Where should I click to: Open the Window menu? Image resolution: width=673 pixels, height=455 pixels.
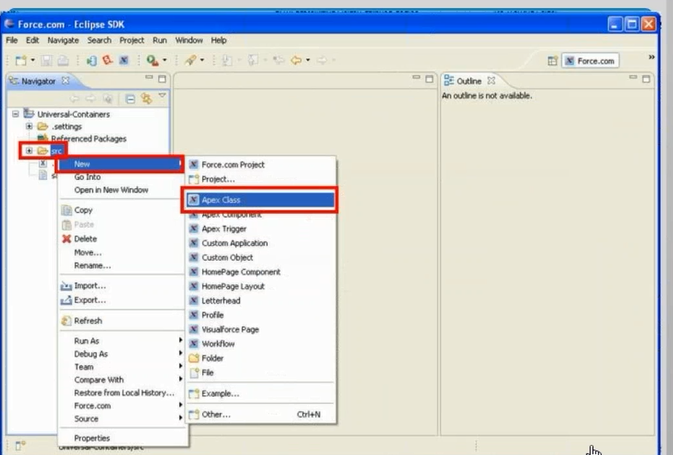(x=189, y=40)
